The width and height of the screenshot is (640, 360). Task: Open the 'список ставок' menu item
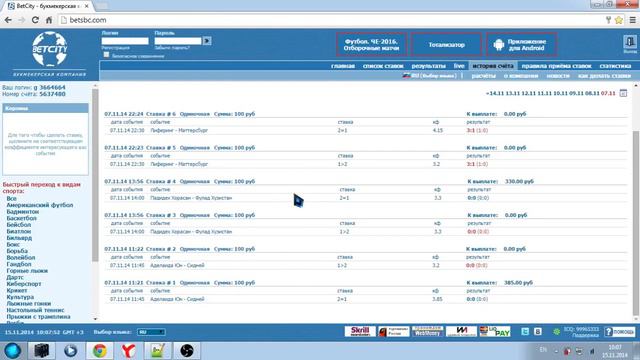[383, 66]
